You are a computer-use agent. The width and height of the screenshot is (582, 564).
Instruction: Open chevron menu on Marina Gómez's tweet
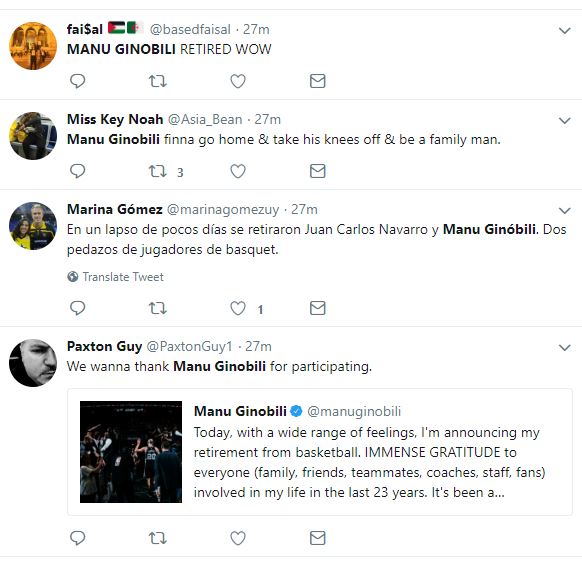pyautogui.click(x=565, y=211)
